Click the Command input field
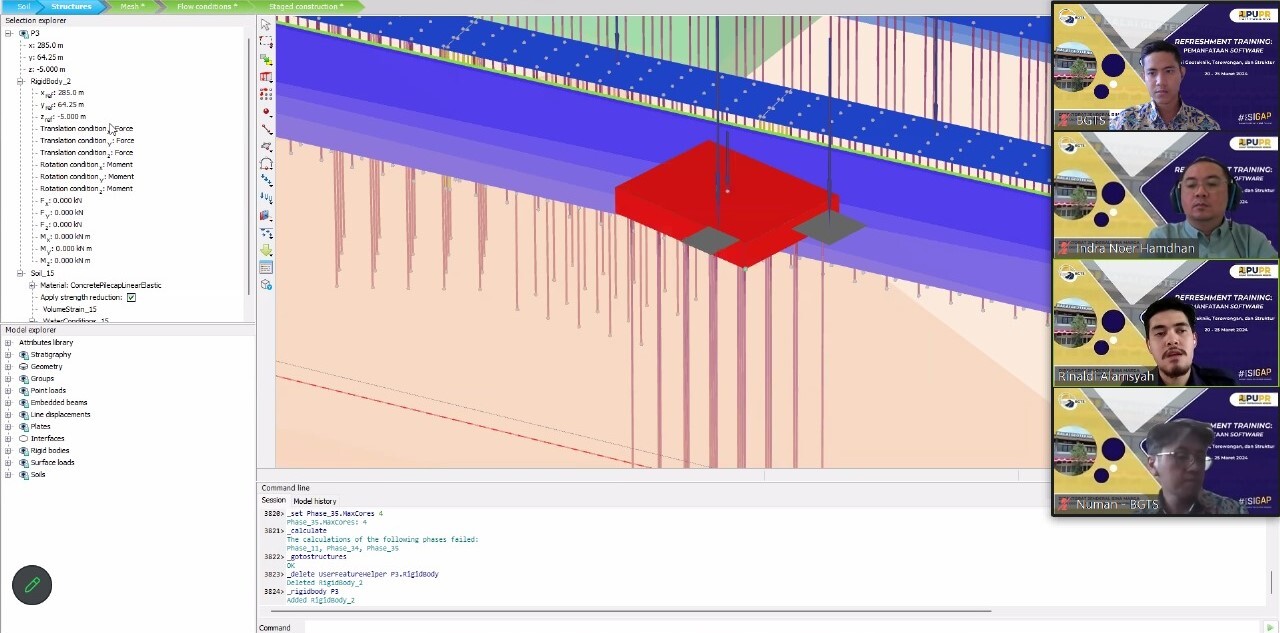Image resolution: width=1280 pixels, height=633 pixels. point(780,627)
